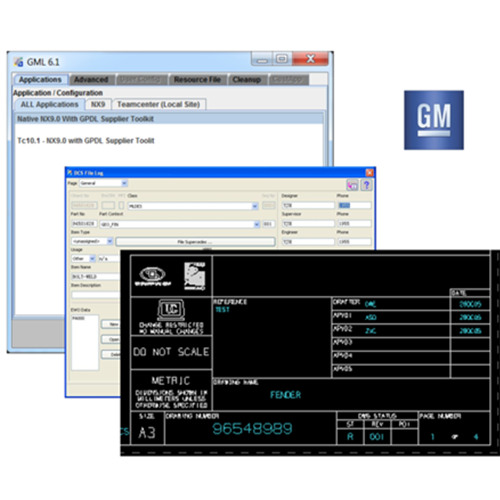The image size is (500, 500).
Task: Switch to the Advanced tab
Action: [91, 79]
